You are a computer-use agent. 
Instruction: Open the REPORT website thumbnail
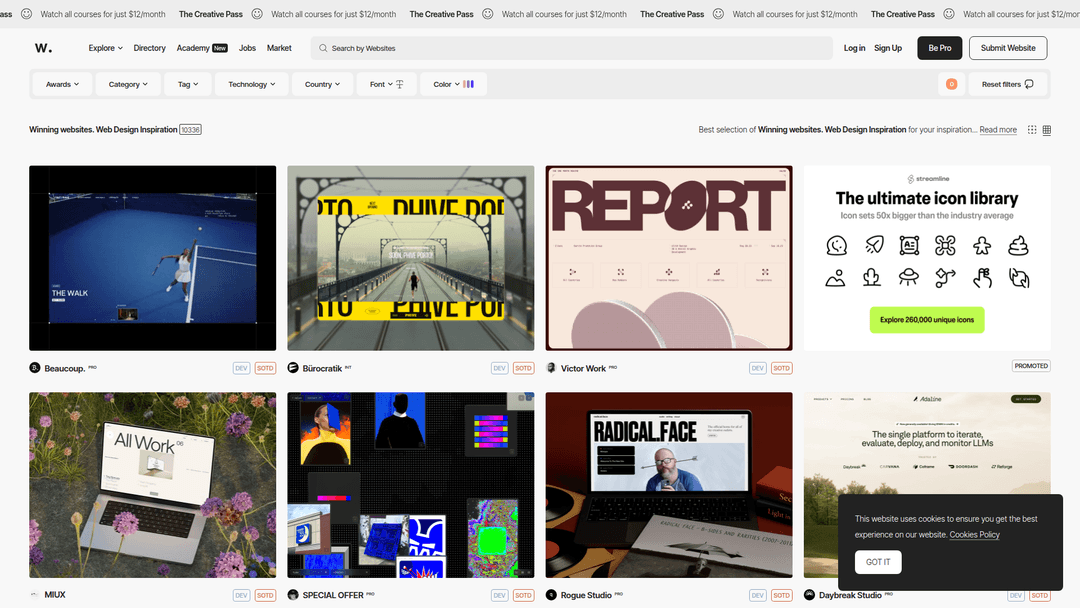[668, 258]
